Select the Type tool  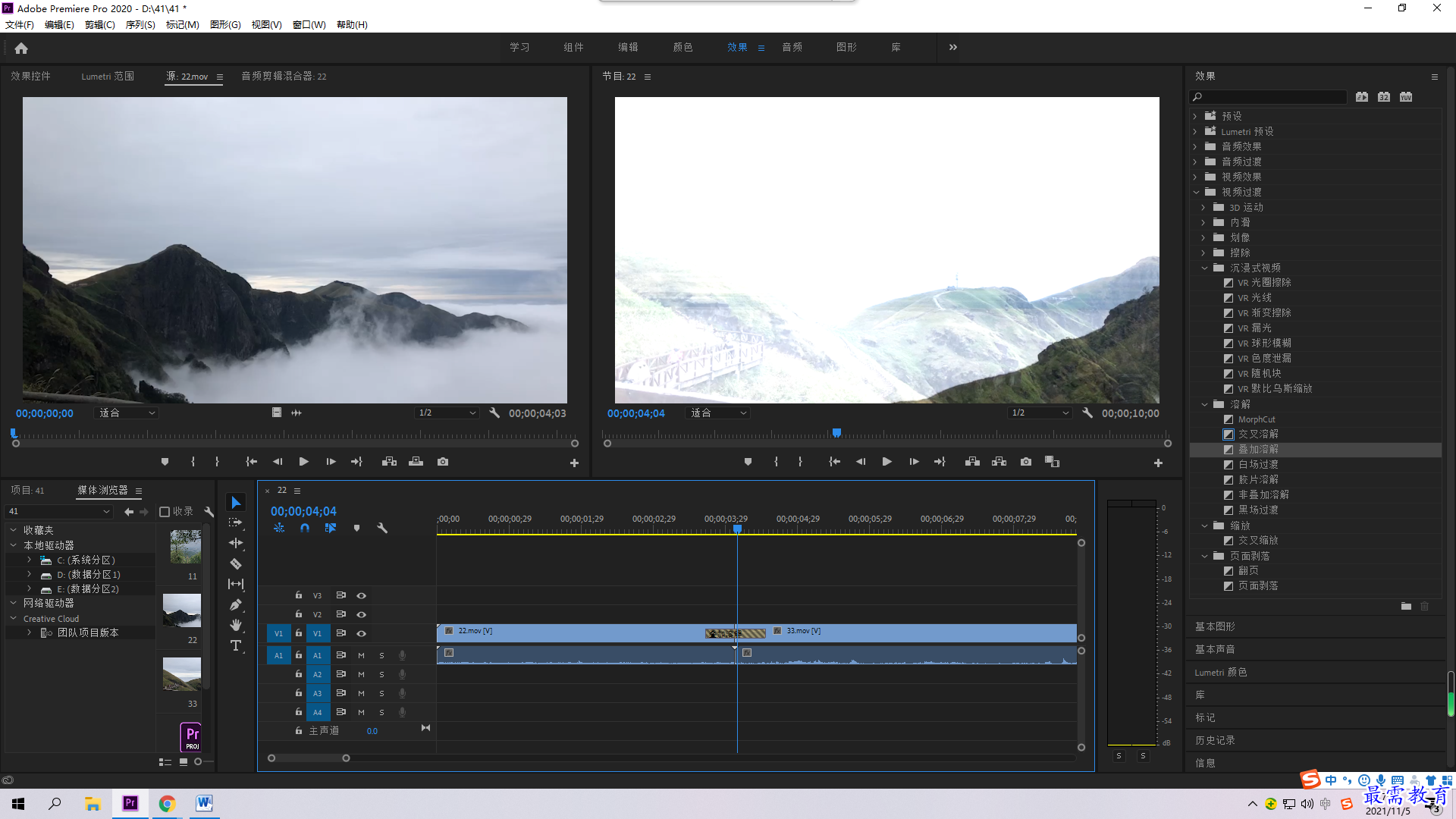(x=236, y=645)
